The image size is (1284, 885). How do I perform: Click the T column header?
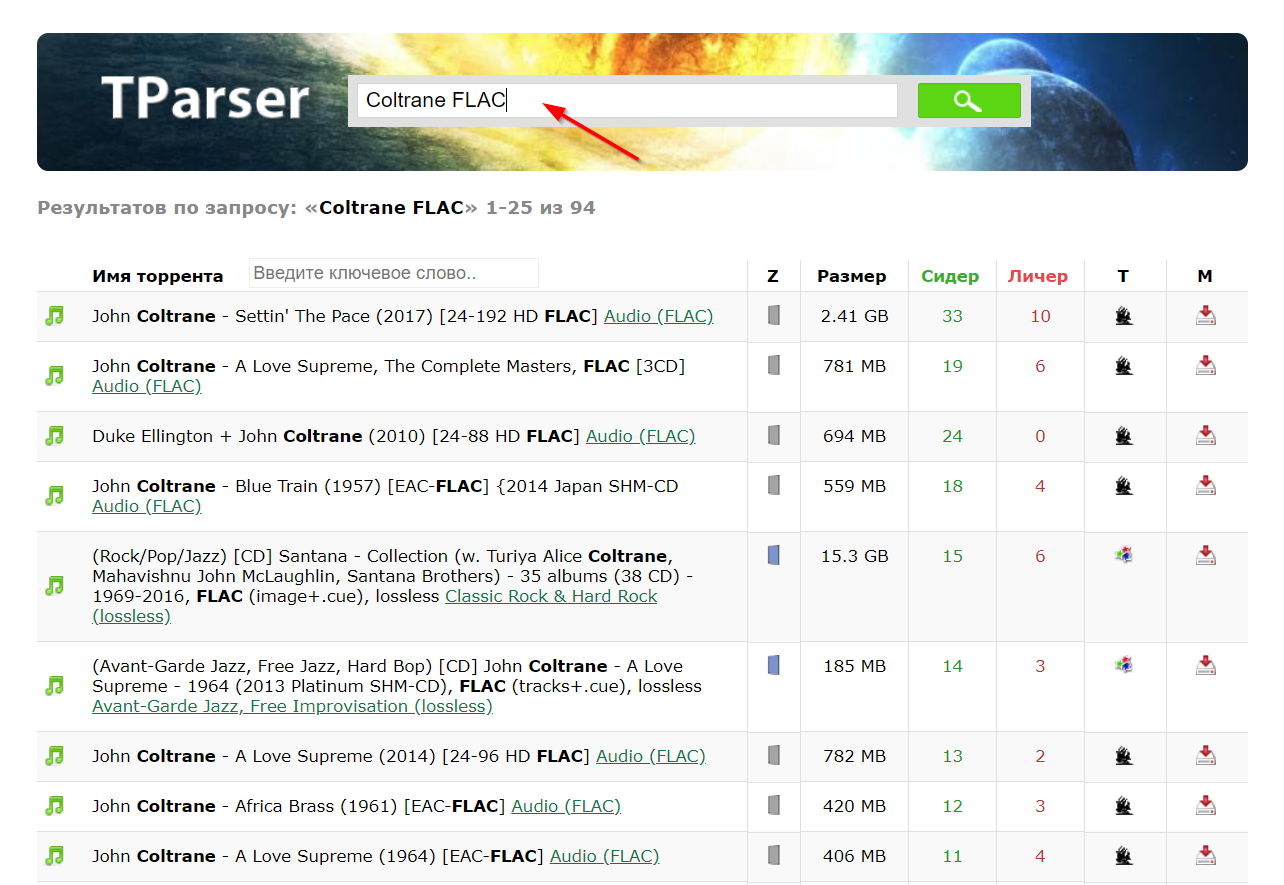tap(1124, 276)
